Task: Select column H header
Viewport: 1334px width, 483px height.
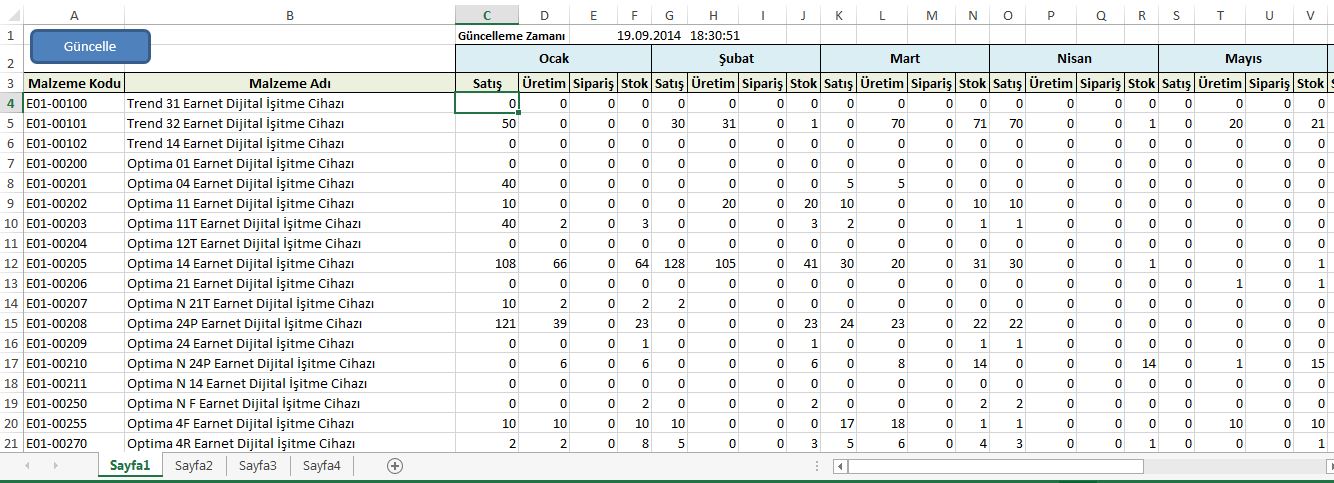Action: [x=713, y=15]
